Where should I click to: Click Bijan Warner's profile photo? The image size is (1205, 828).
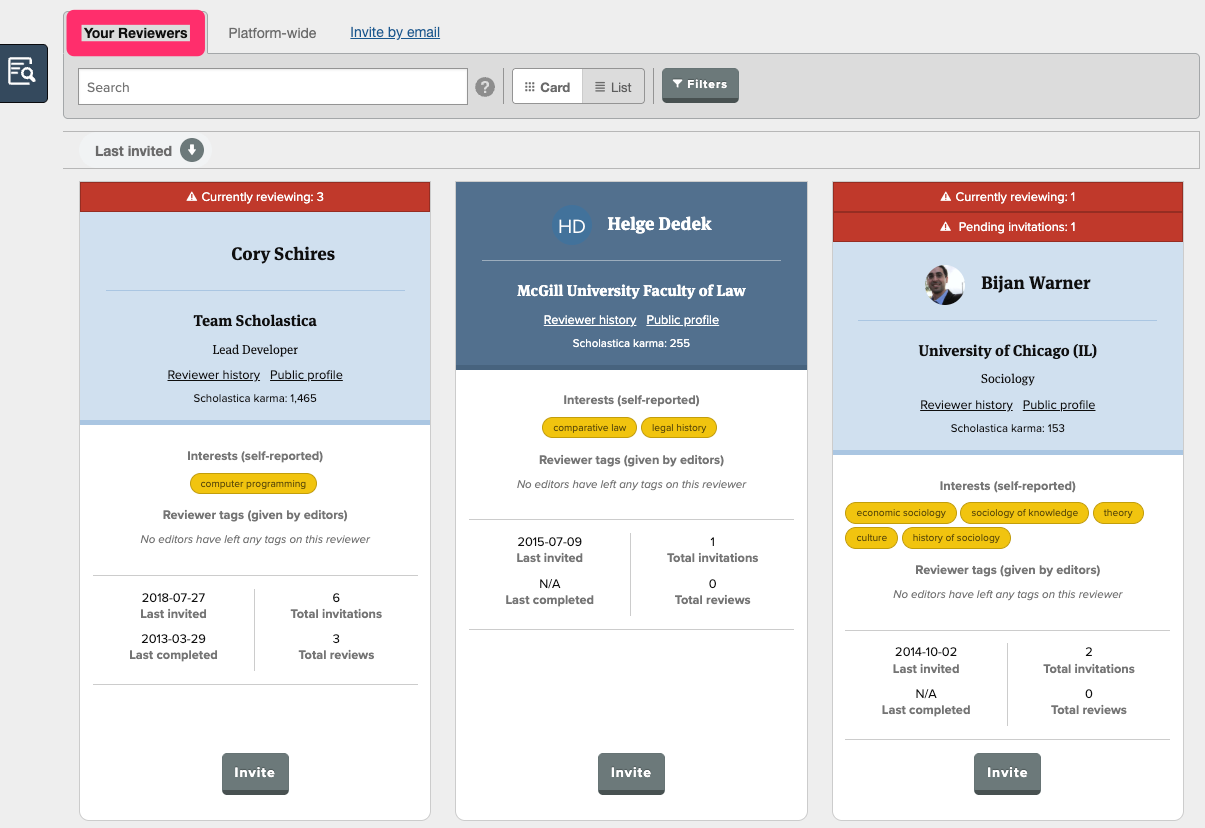[x=945, y=285]
